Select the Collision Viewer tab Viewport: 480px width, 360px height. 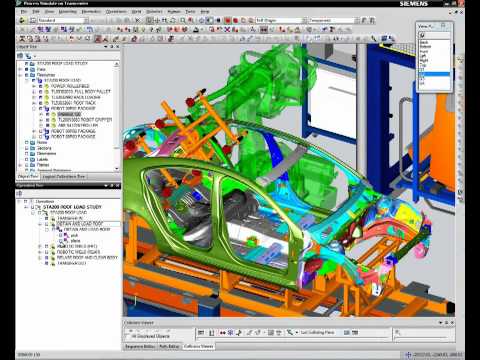(198, 346)
